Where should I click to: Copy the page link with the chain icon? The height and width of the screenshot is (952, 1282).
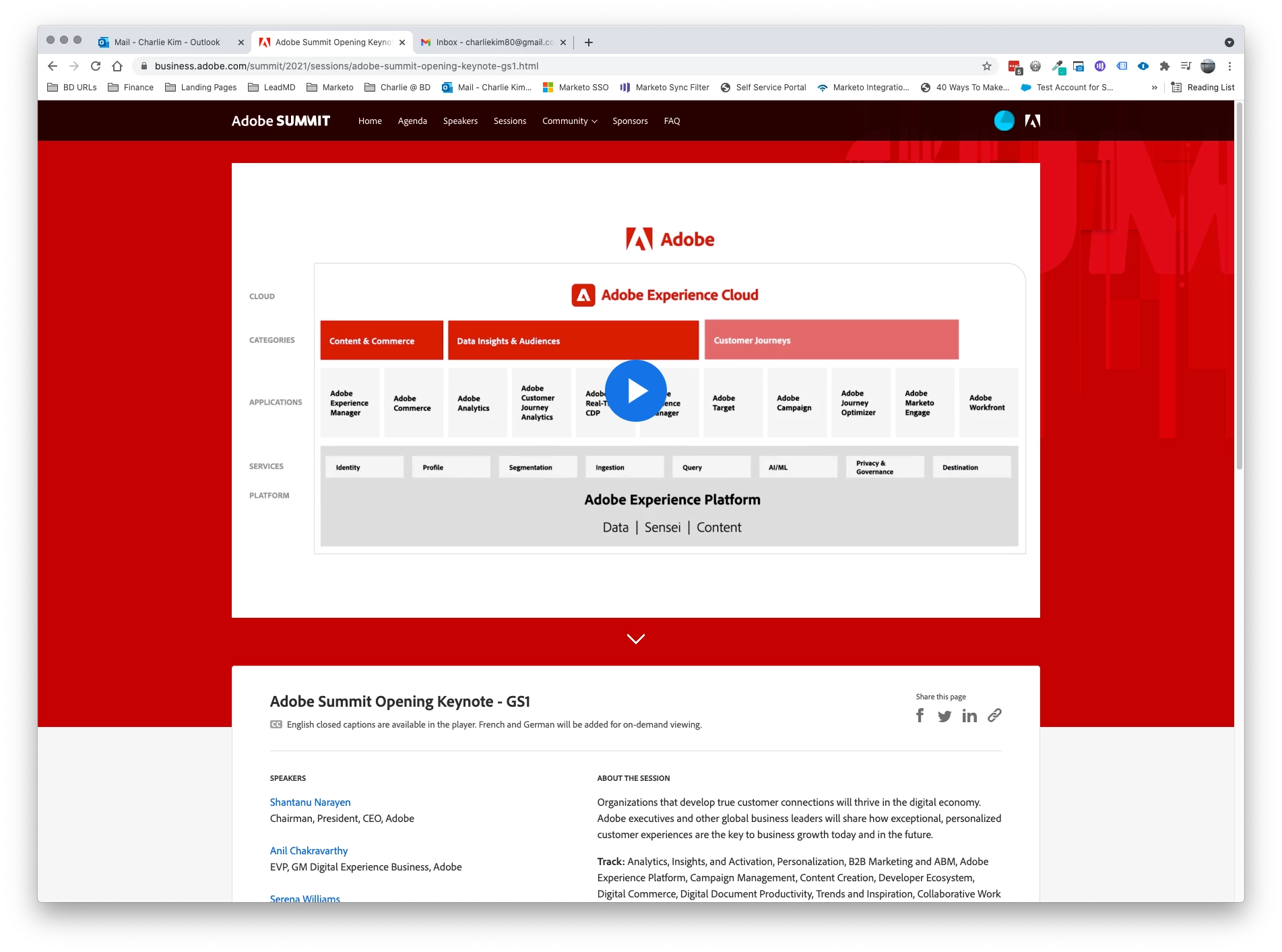click(x=994, y=716)
